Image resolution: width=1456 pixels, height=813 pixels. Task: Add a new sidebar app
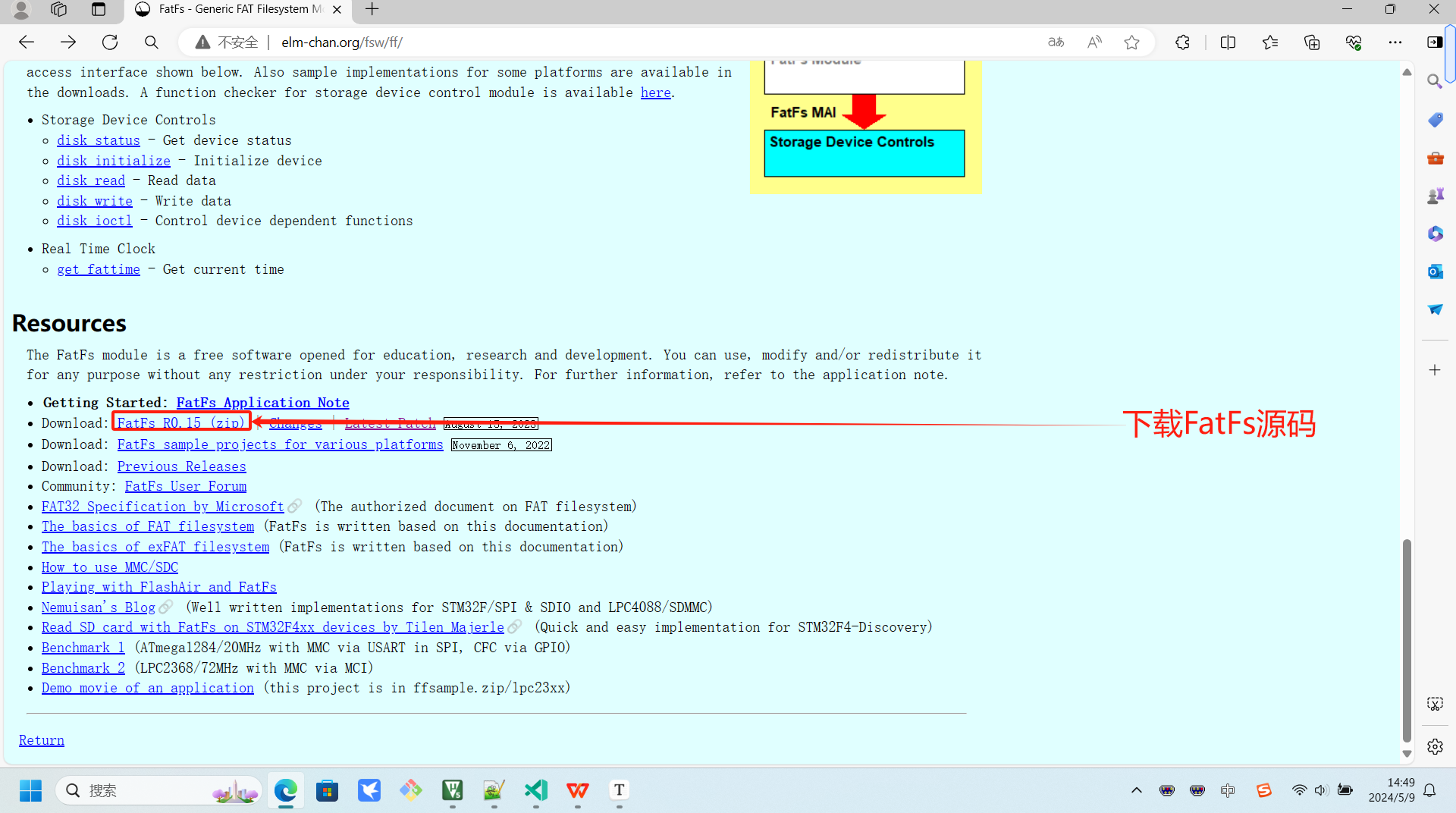pos(1435,370)
